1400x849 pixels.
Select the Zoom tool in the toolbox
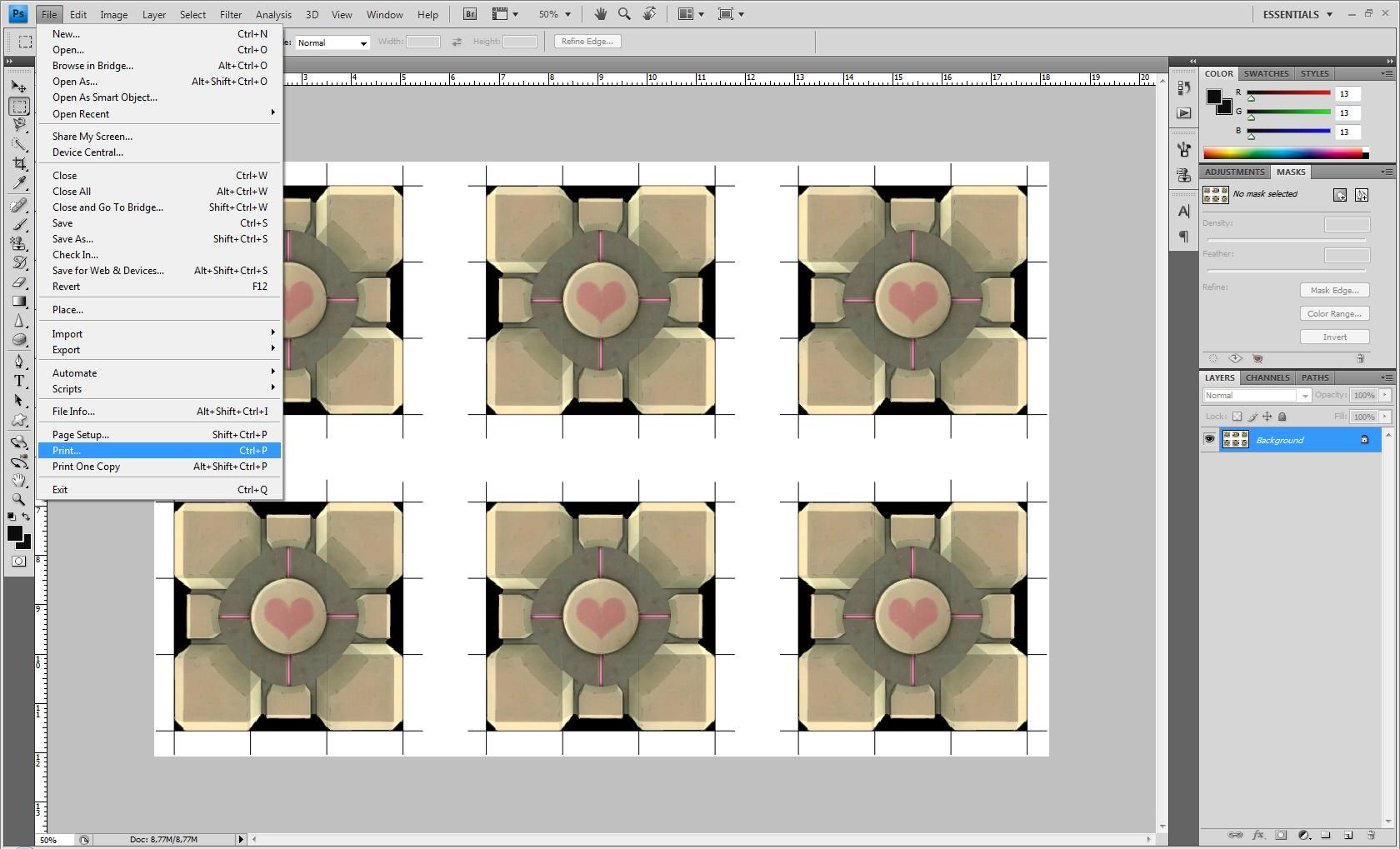(x=19, y=500)
